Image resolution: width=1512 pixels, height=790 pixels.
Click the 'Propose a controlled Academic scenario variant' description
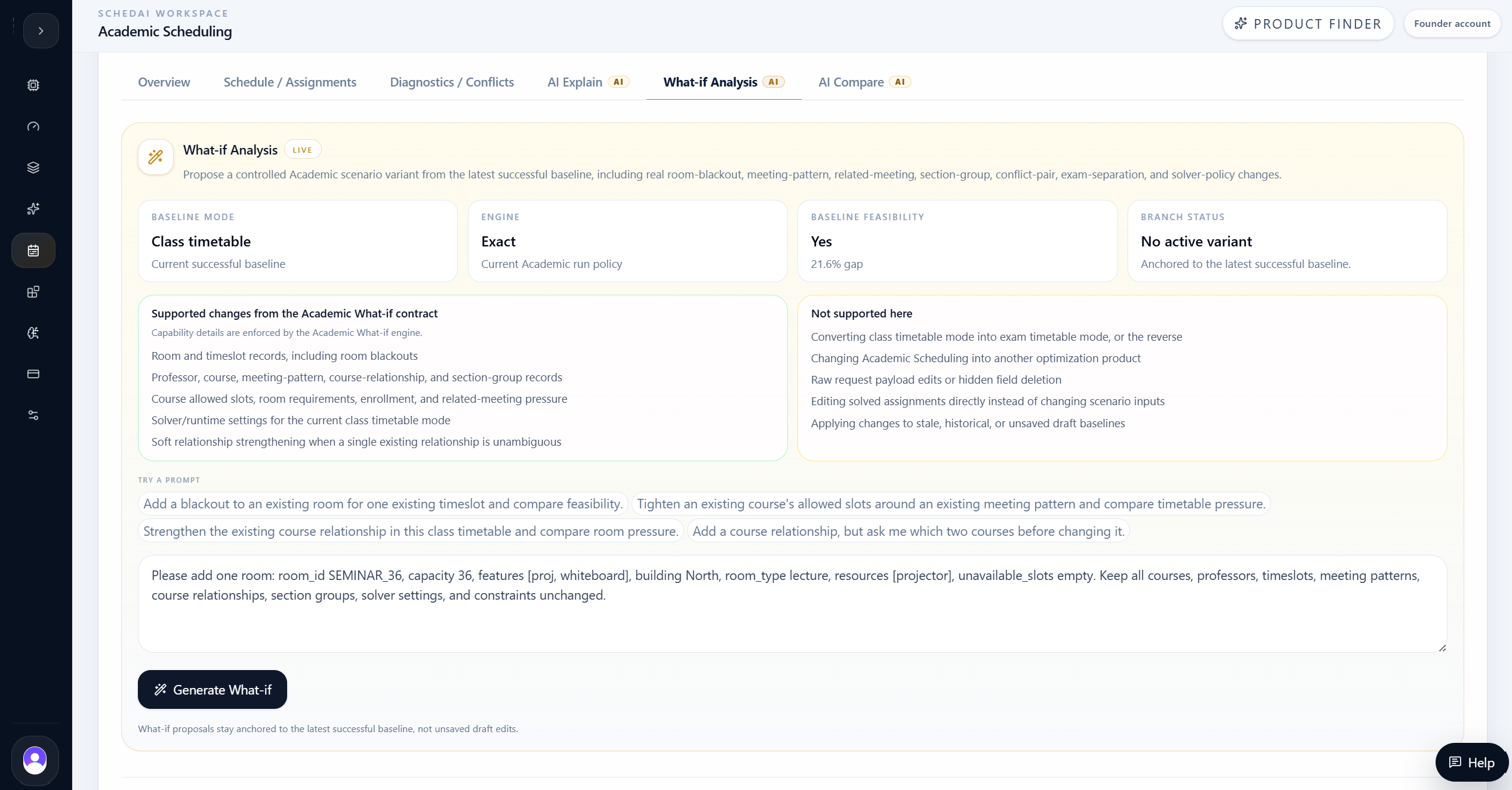point(732,175)
